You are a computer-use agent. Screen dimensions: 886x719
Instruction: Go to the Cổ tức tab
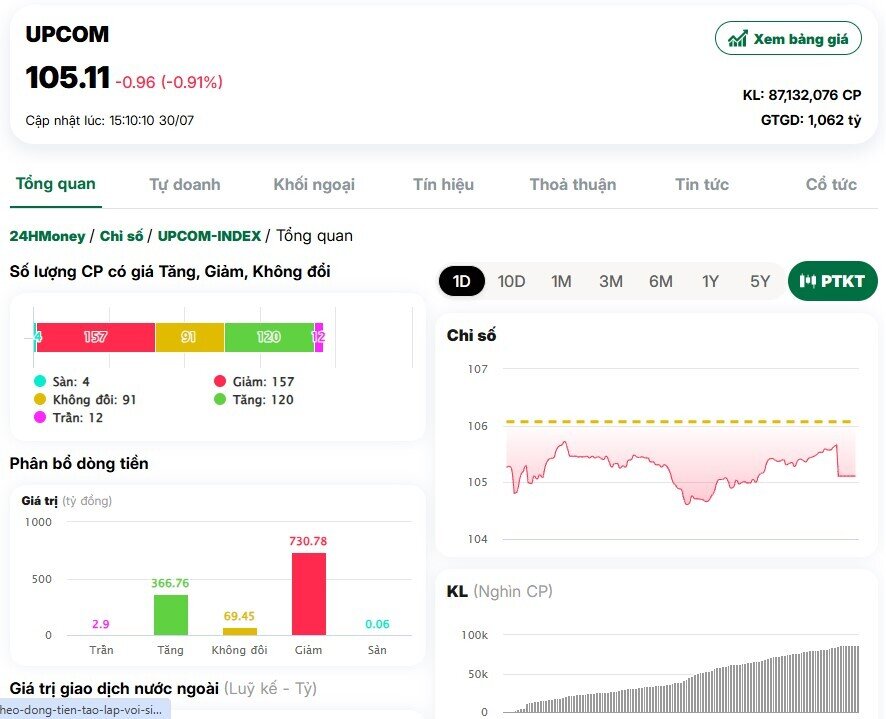click(x=831, y=185)
